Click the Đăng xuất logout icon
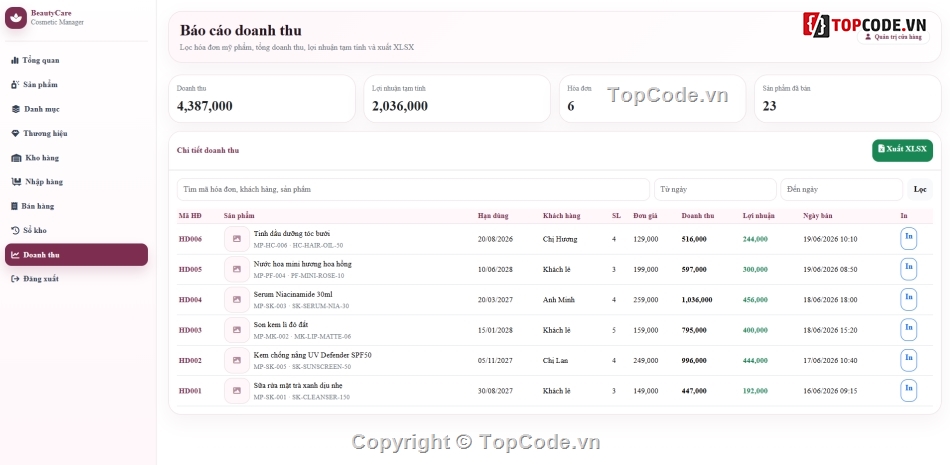 point(16,279)
